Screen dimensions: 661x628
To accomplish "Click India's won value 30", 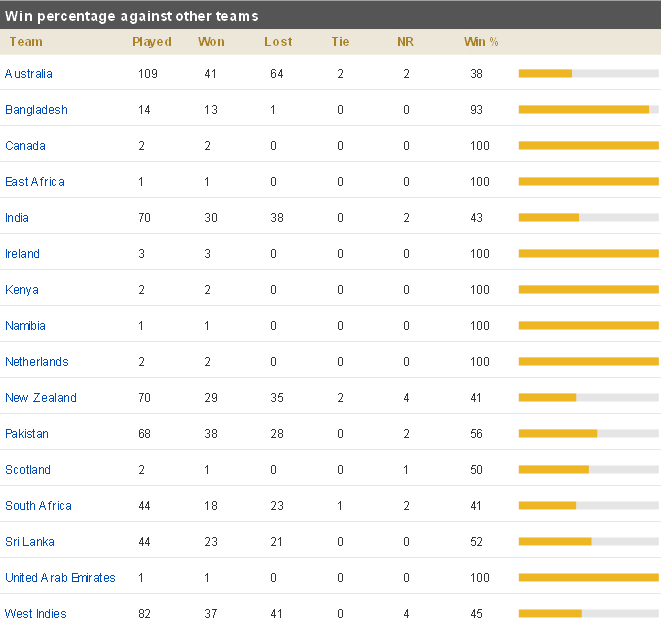I will [x=211, y=217].
